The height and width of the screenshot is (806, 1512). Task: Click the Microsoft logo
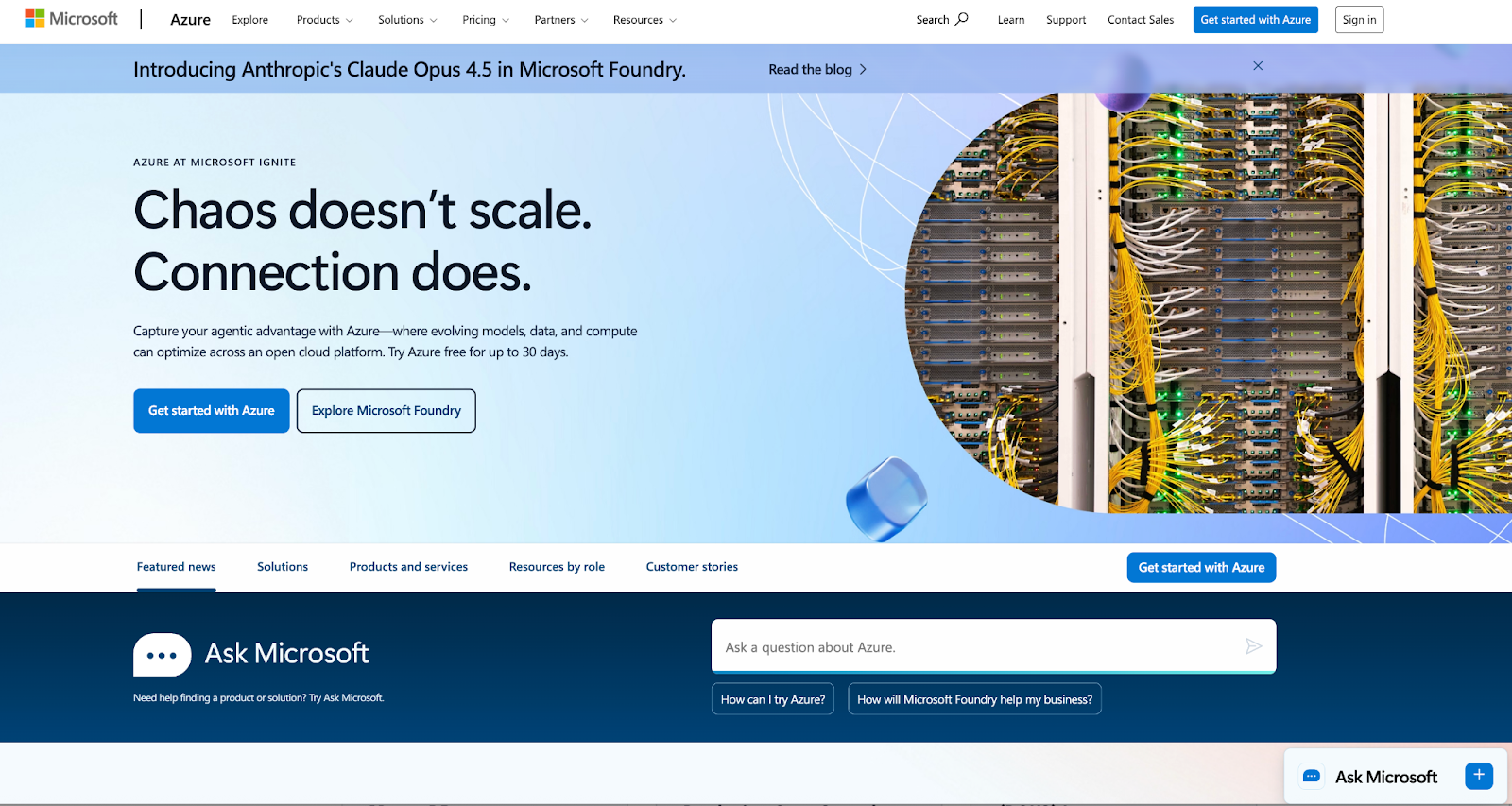click(x=71, y=19)
